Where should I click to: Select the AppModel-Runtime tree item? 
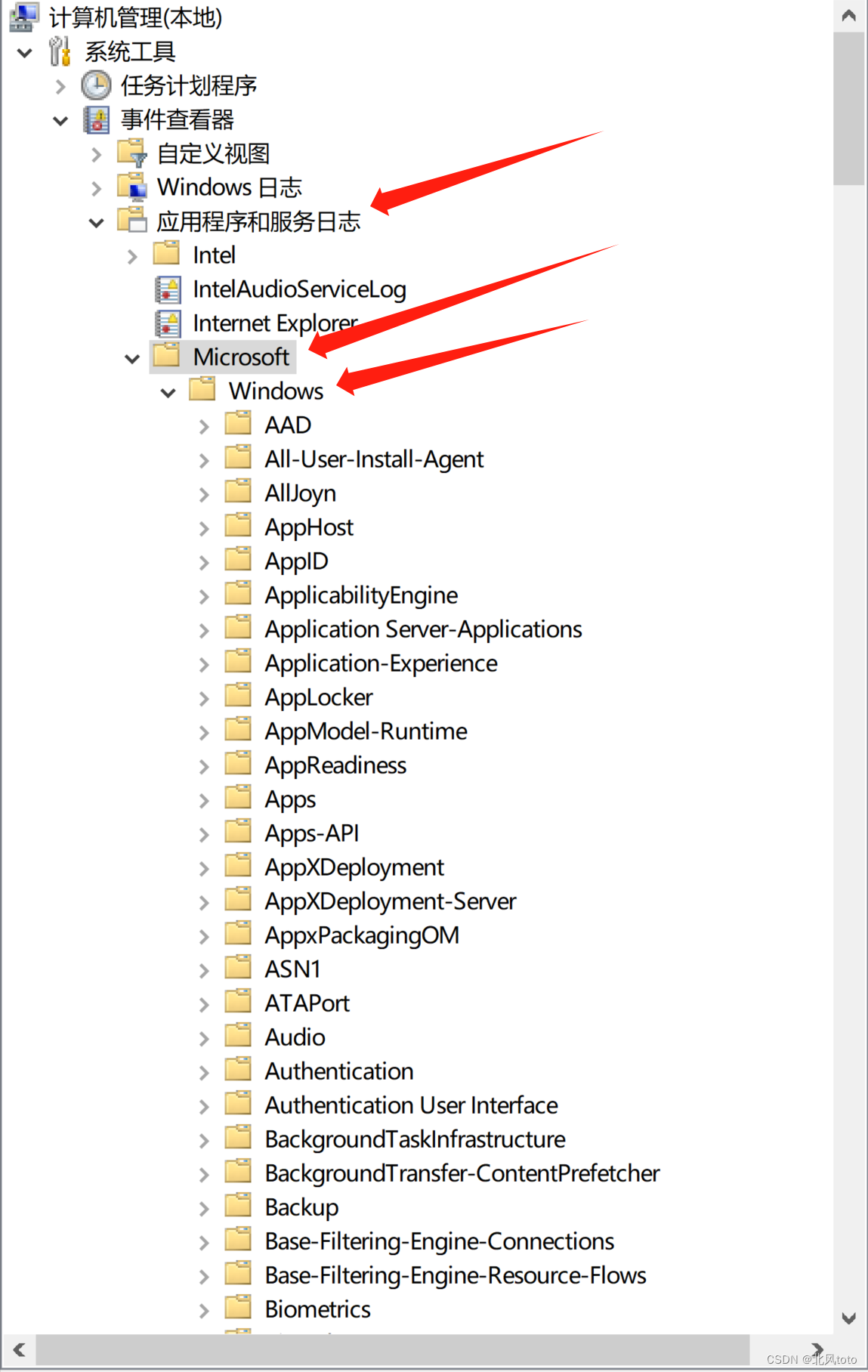[x=366, y=731]
